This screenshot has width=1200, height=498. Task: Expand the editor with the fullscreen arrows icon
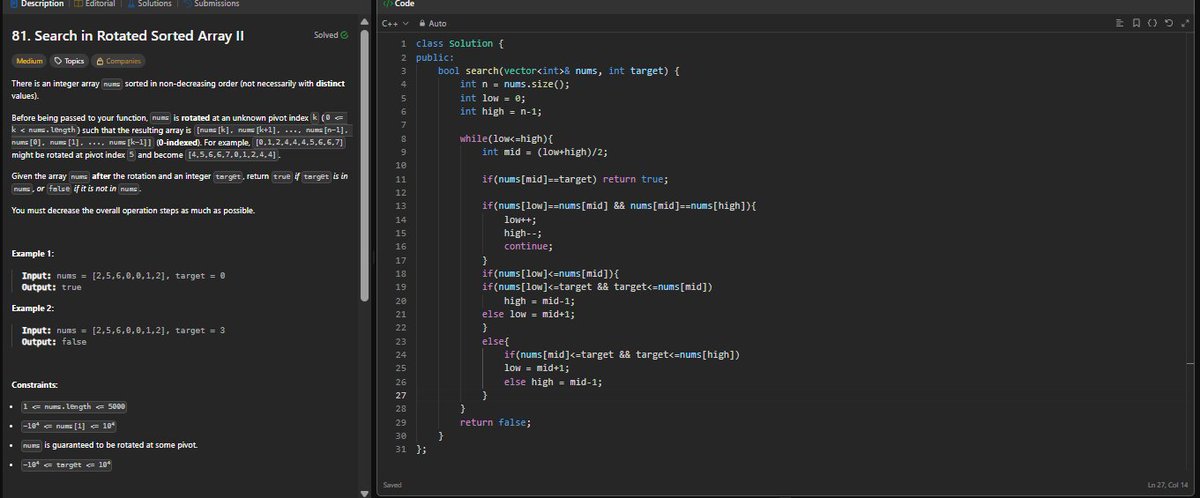(x=1187, y=23)
